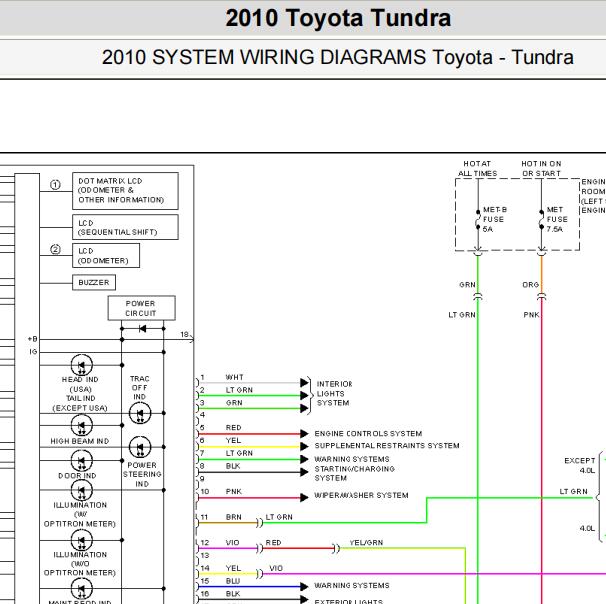Select the DOT MATRIX LCD component box
The height and width of the screenshot is (604, 606).
click(125, 191)
